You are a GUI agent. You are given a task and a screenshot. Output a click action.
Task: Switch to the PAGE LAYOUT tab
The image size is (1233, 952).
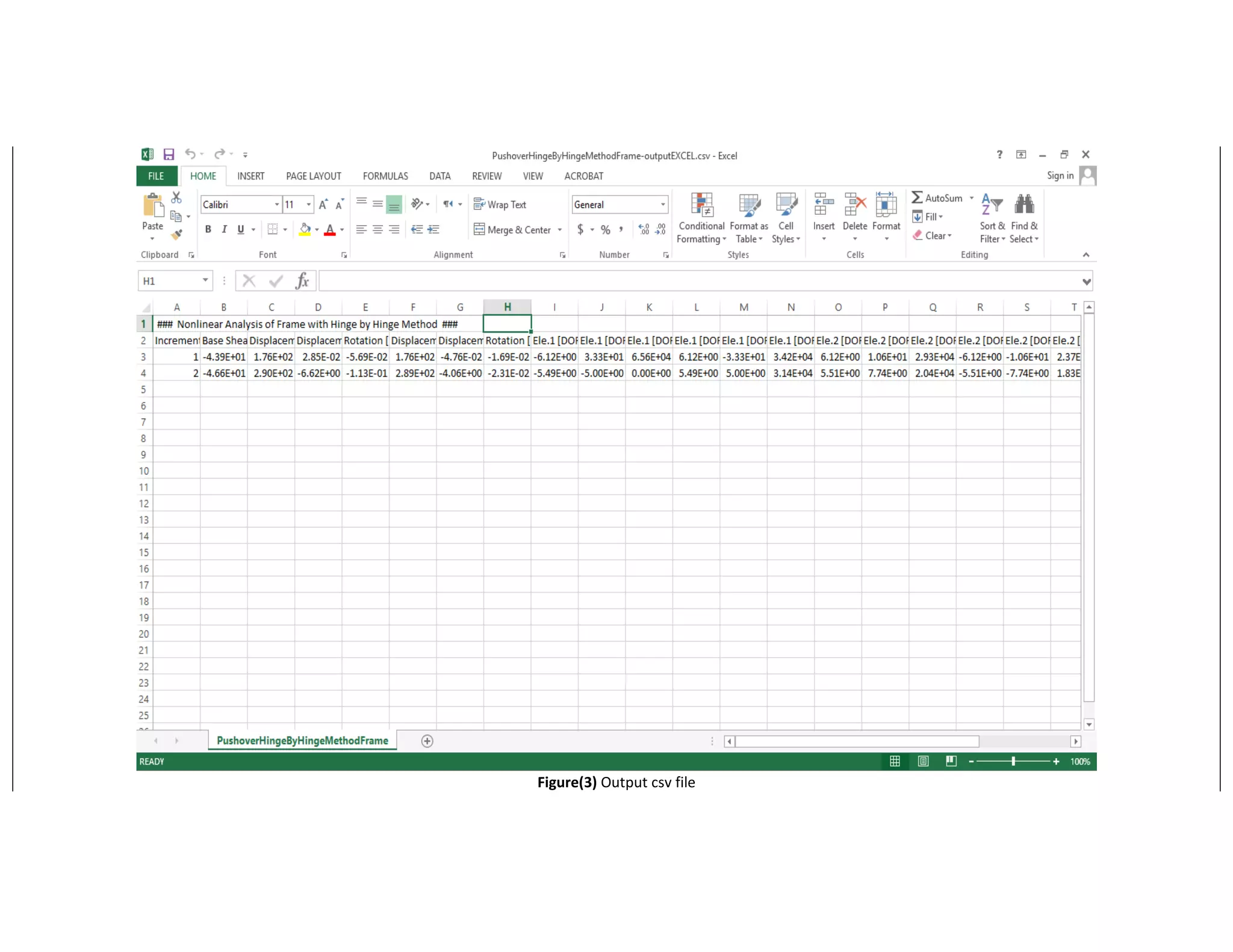tap(313, 176)
